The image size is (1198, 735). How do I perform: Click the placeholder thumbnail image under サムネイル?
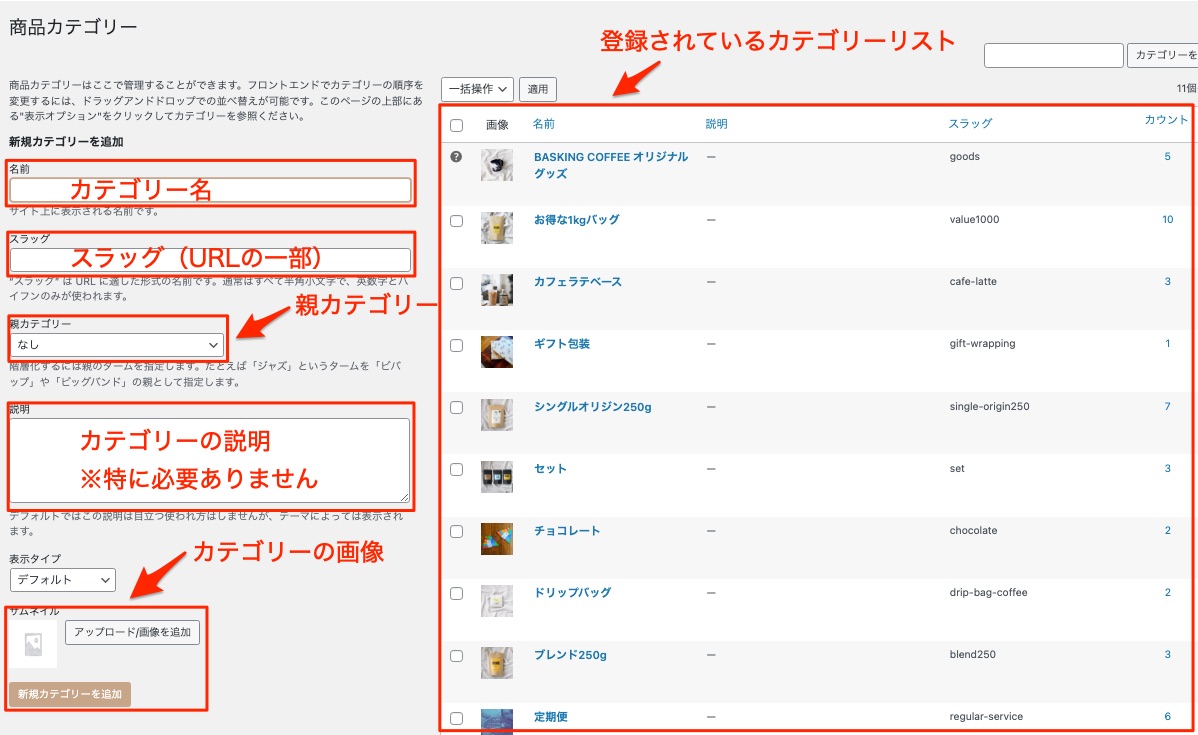[33, 644]
